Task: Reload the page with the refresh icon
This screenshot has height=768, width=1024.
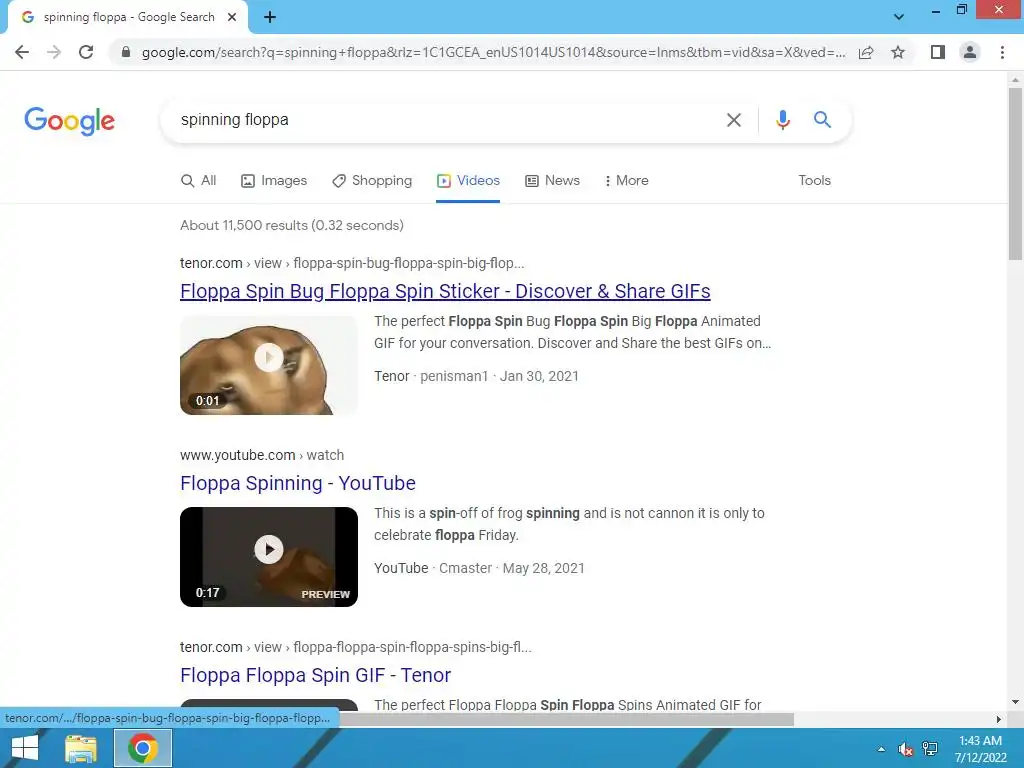Action: (x=86, y=52)
